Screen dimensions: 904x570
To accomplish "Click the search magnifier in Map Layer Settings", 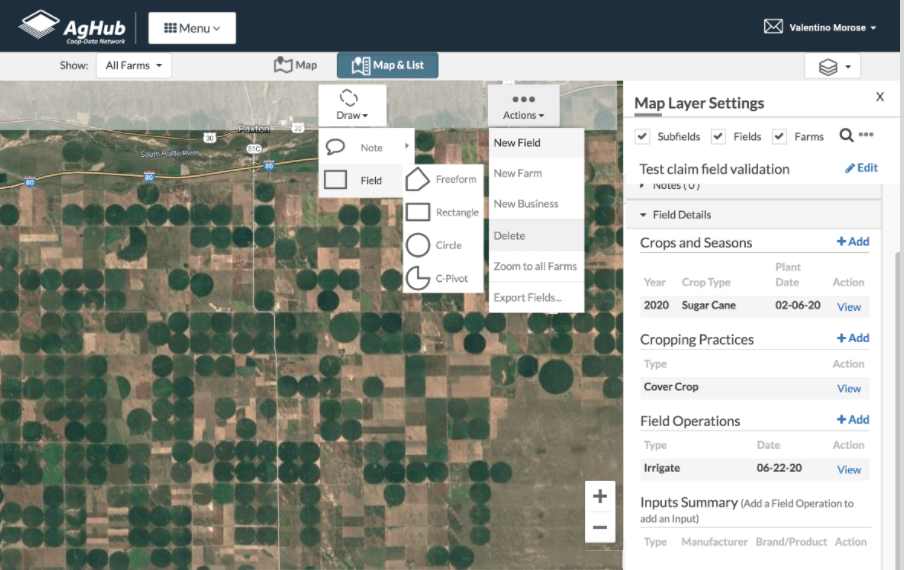I will tap(846, 136).
